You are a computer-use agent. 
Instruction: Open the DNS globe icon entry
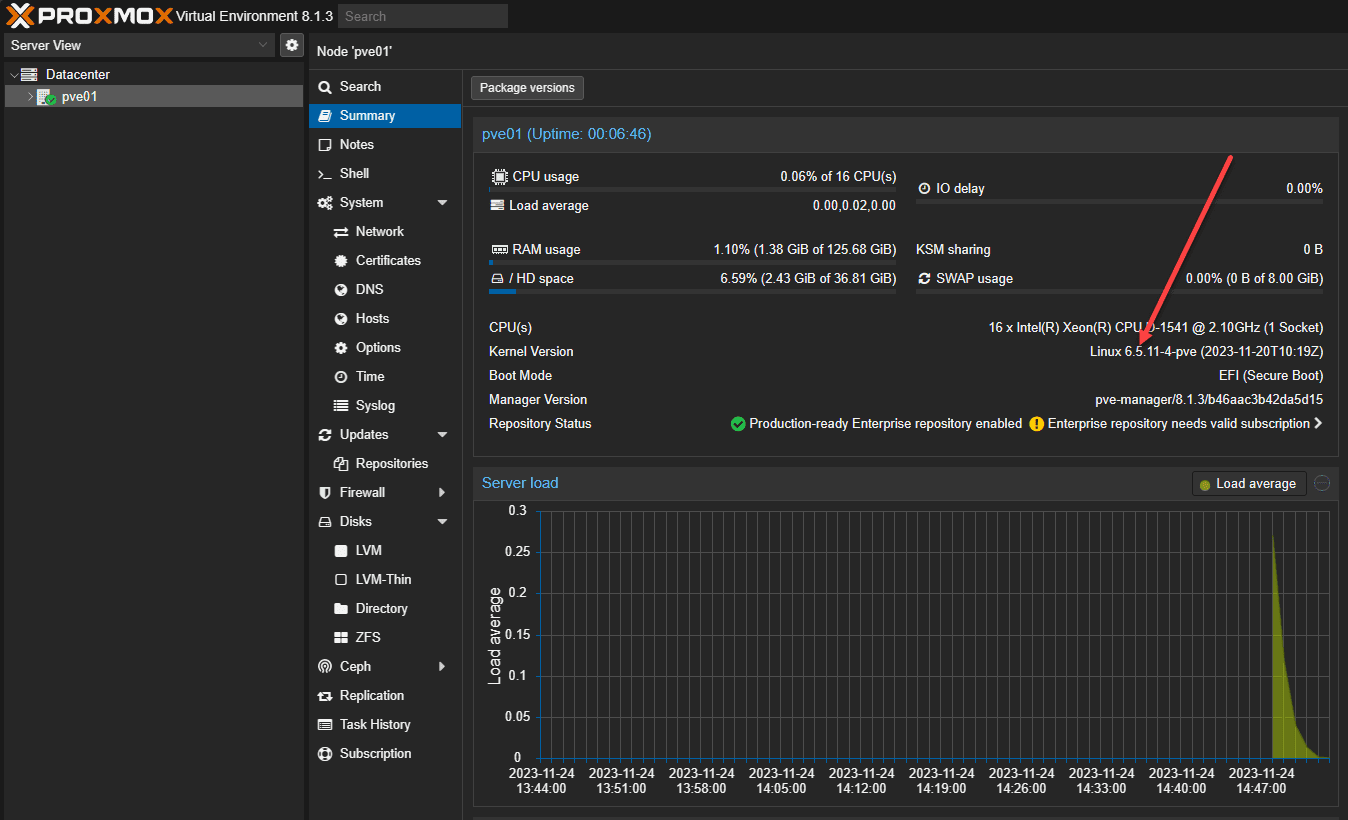click(340, 290)
